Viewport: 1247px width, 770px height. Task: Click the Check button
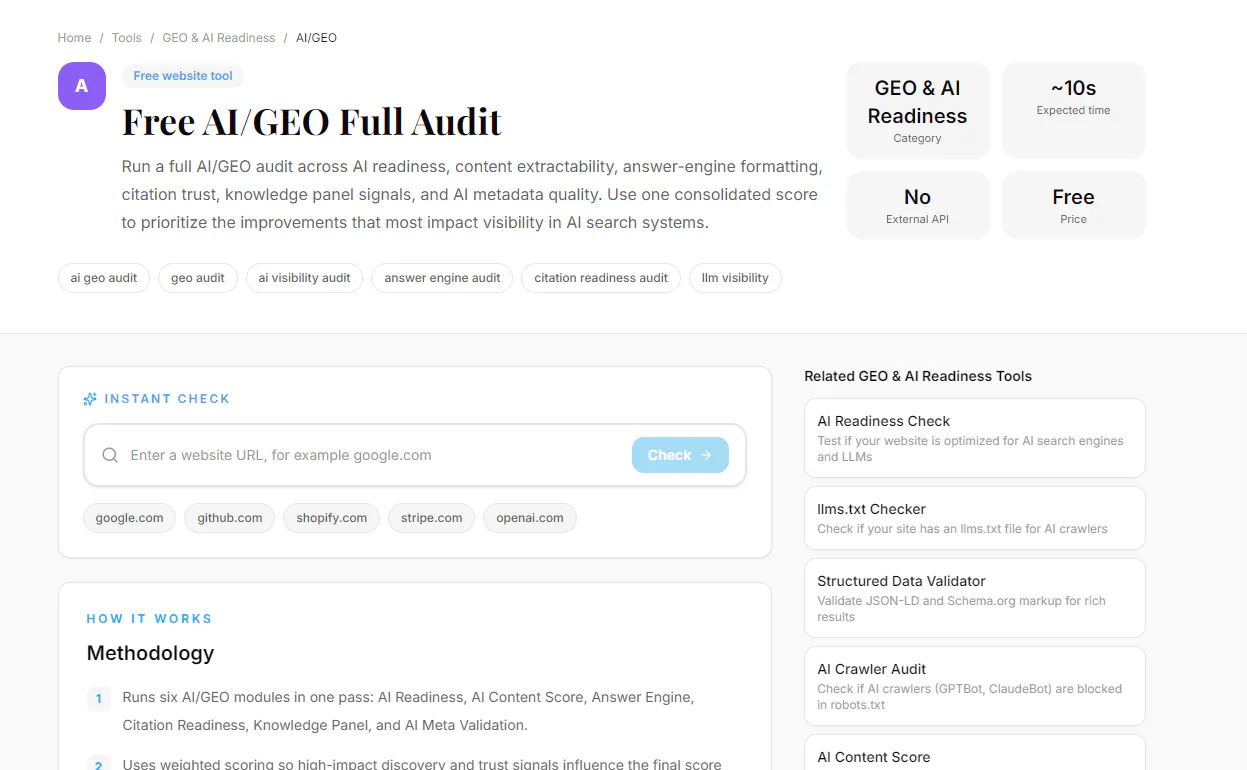680,455
